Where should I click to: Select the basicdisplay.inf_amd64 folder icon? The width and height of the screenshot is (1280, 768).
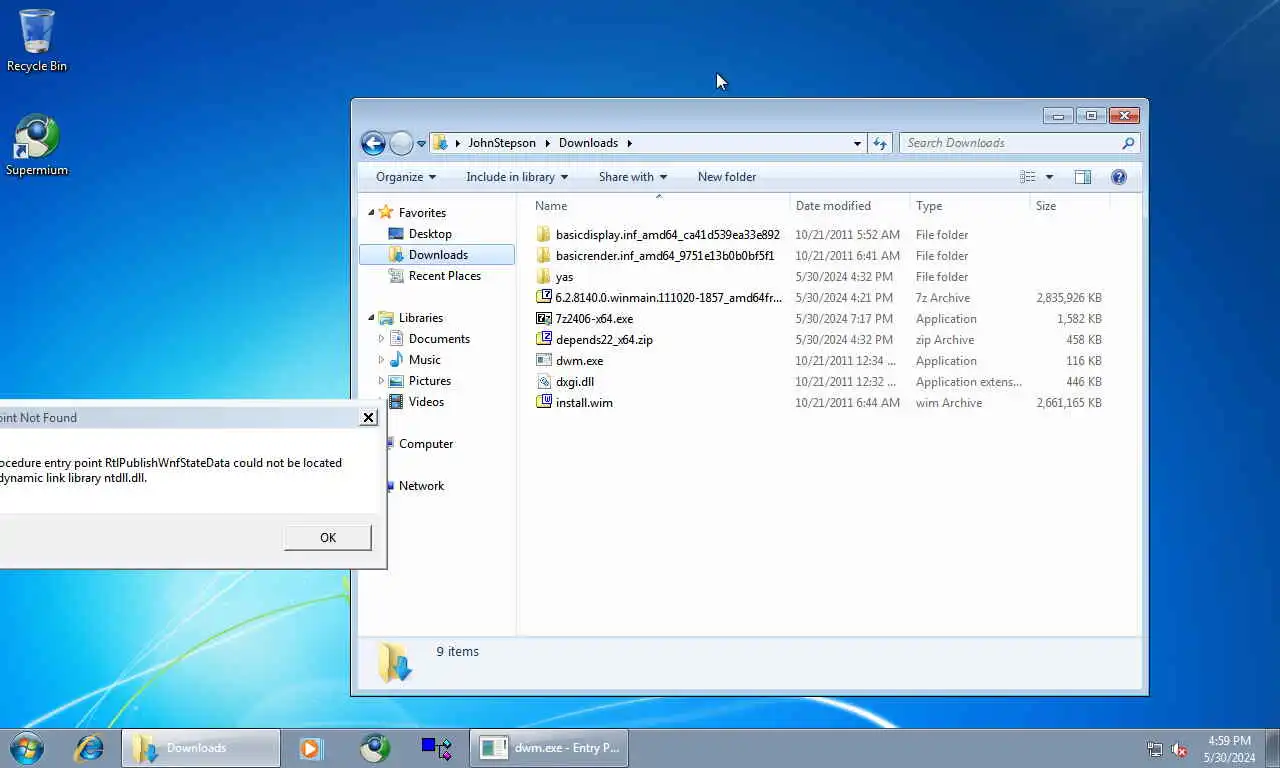click(544, 235)
